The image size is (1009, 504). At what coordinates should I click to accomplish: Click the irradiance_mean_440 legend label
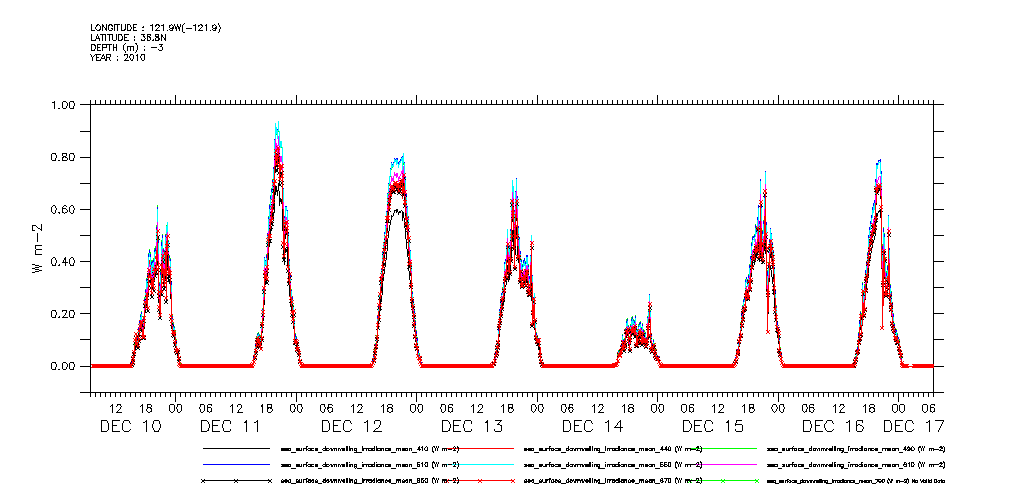pos(613,448)
